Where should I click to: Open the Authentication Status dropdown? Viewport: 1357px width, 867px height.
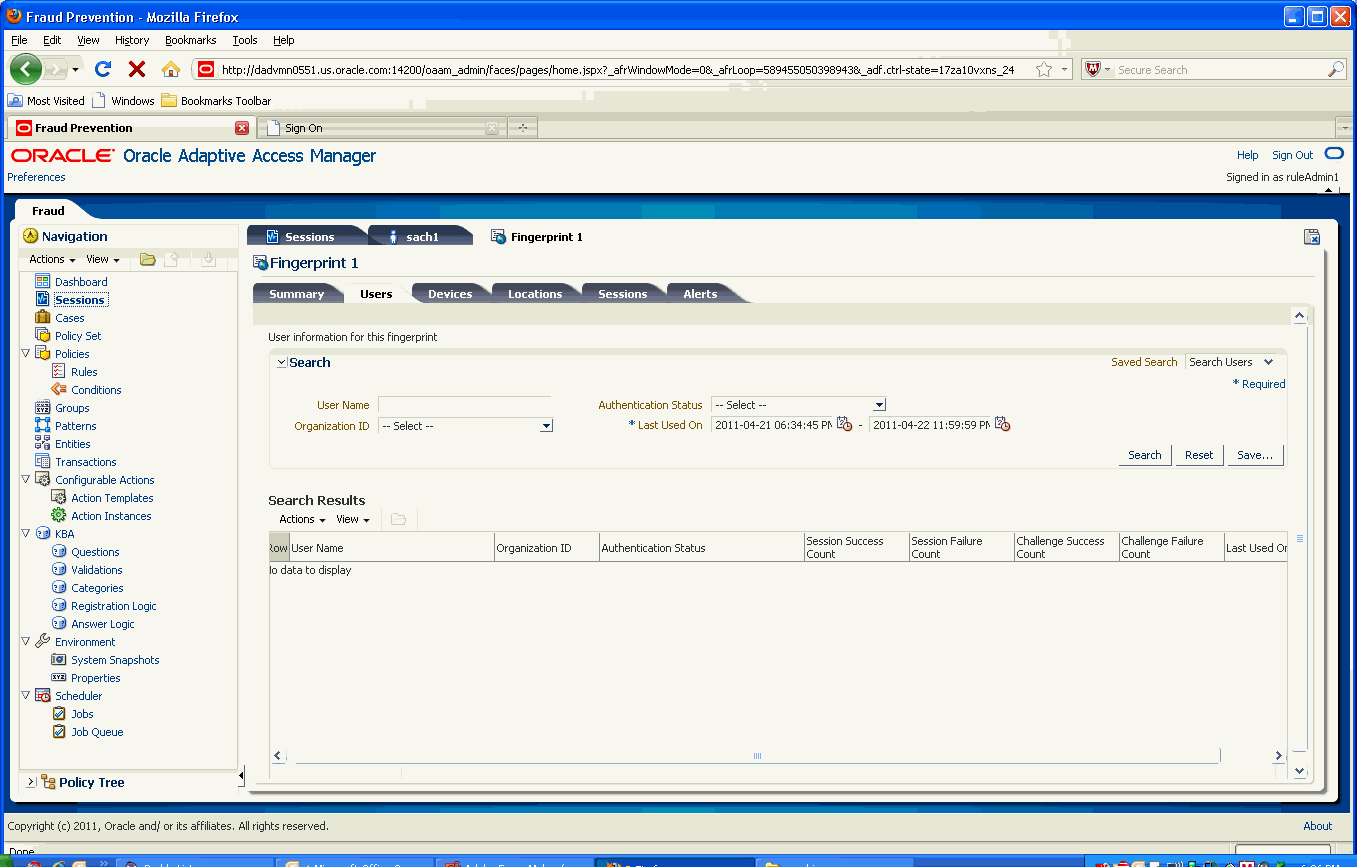pyautogui.click(x=877, y=404)
